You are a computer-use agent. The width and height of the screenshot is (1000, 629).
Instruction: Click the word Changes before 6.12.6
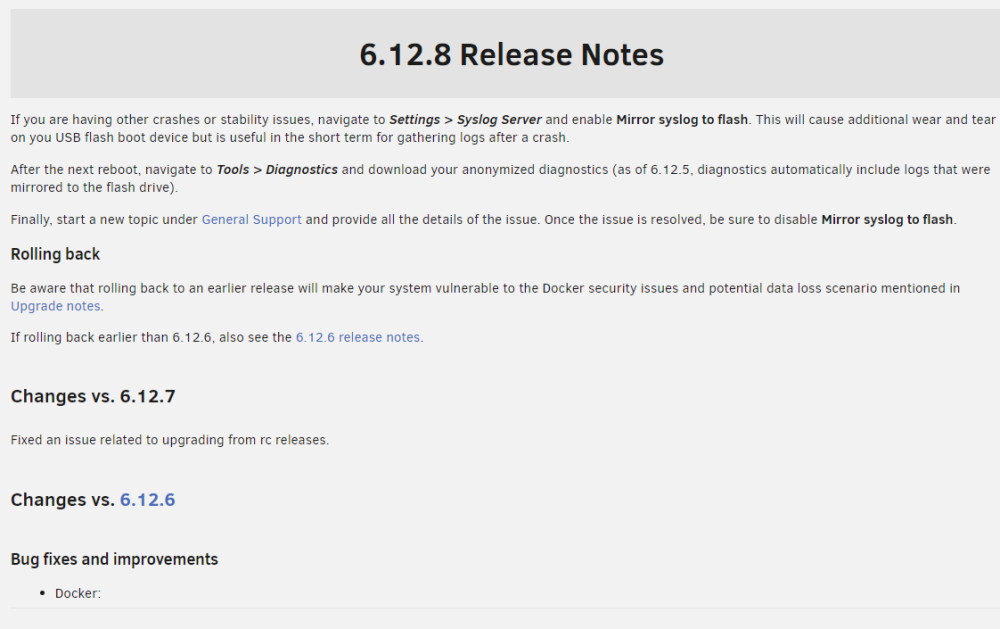coord(48,500)
